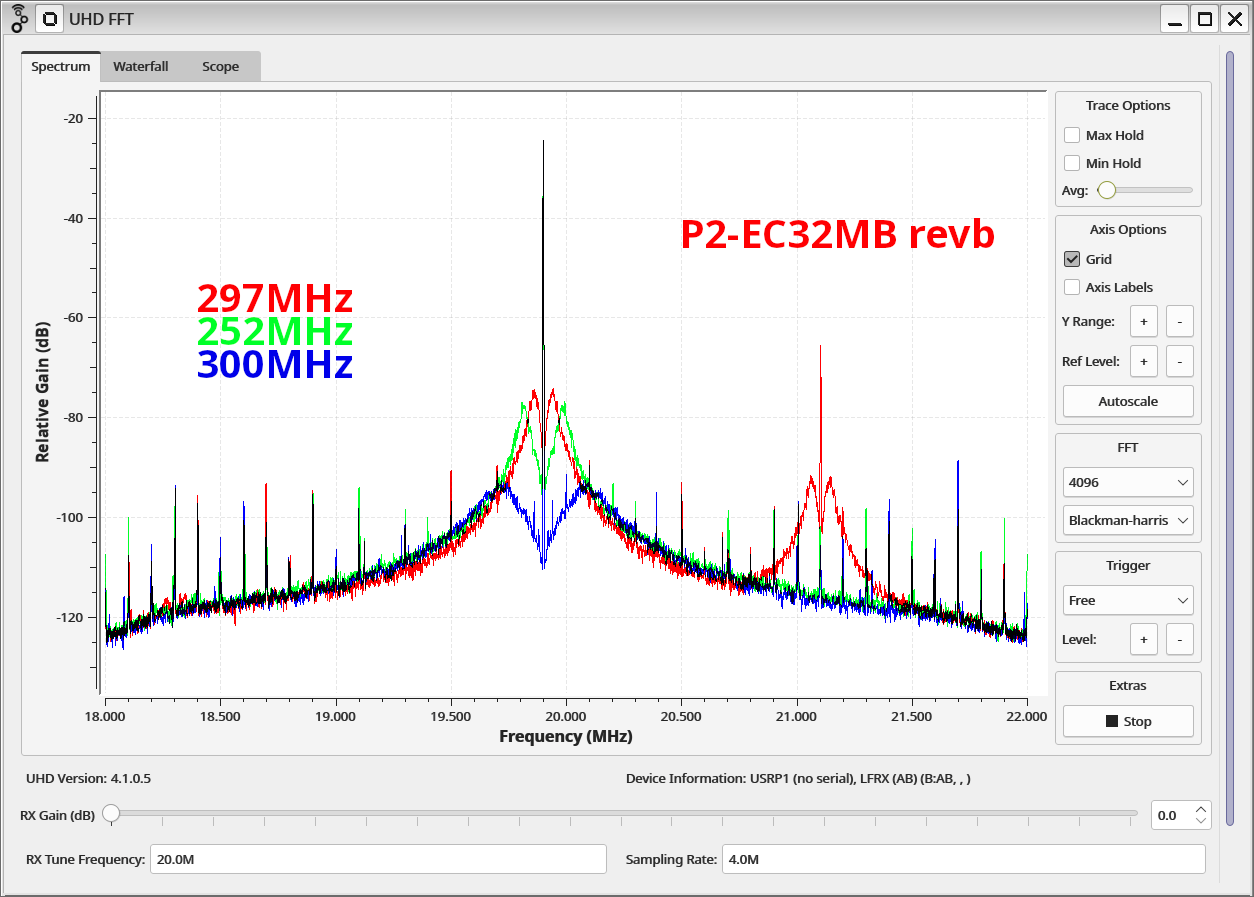Uncheck the Grid checkbox

point(1072,259)
